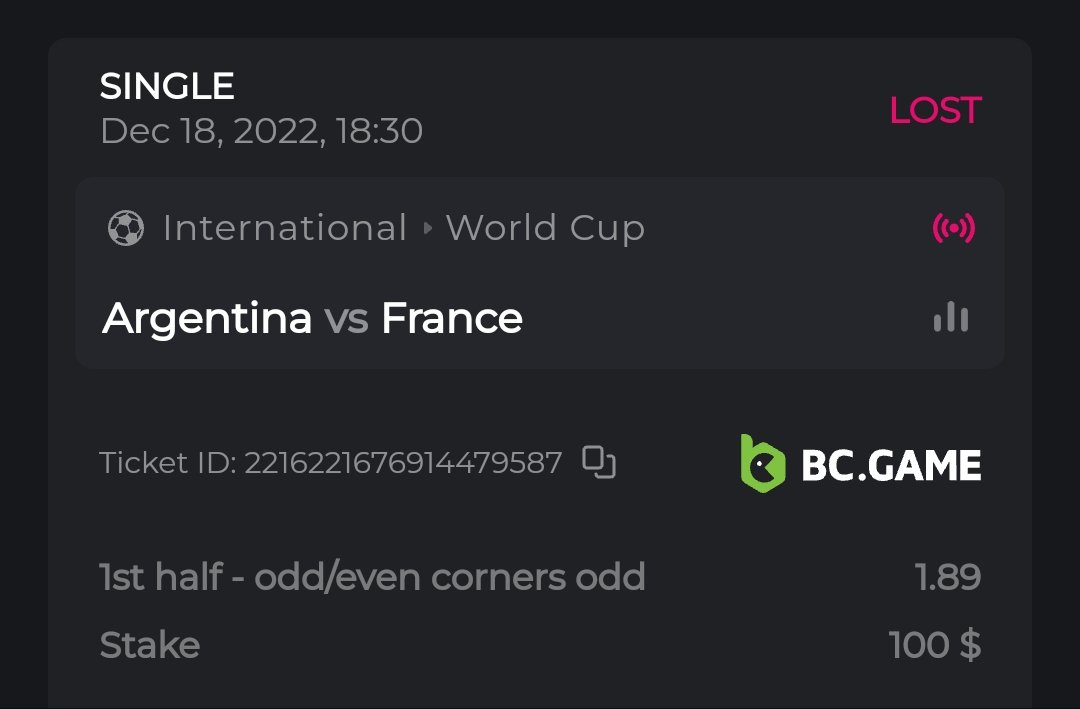Viewport: 1080px width, 709px height.
Task: Open the World Cup tournament link
Action: [545, 229]
